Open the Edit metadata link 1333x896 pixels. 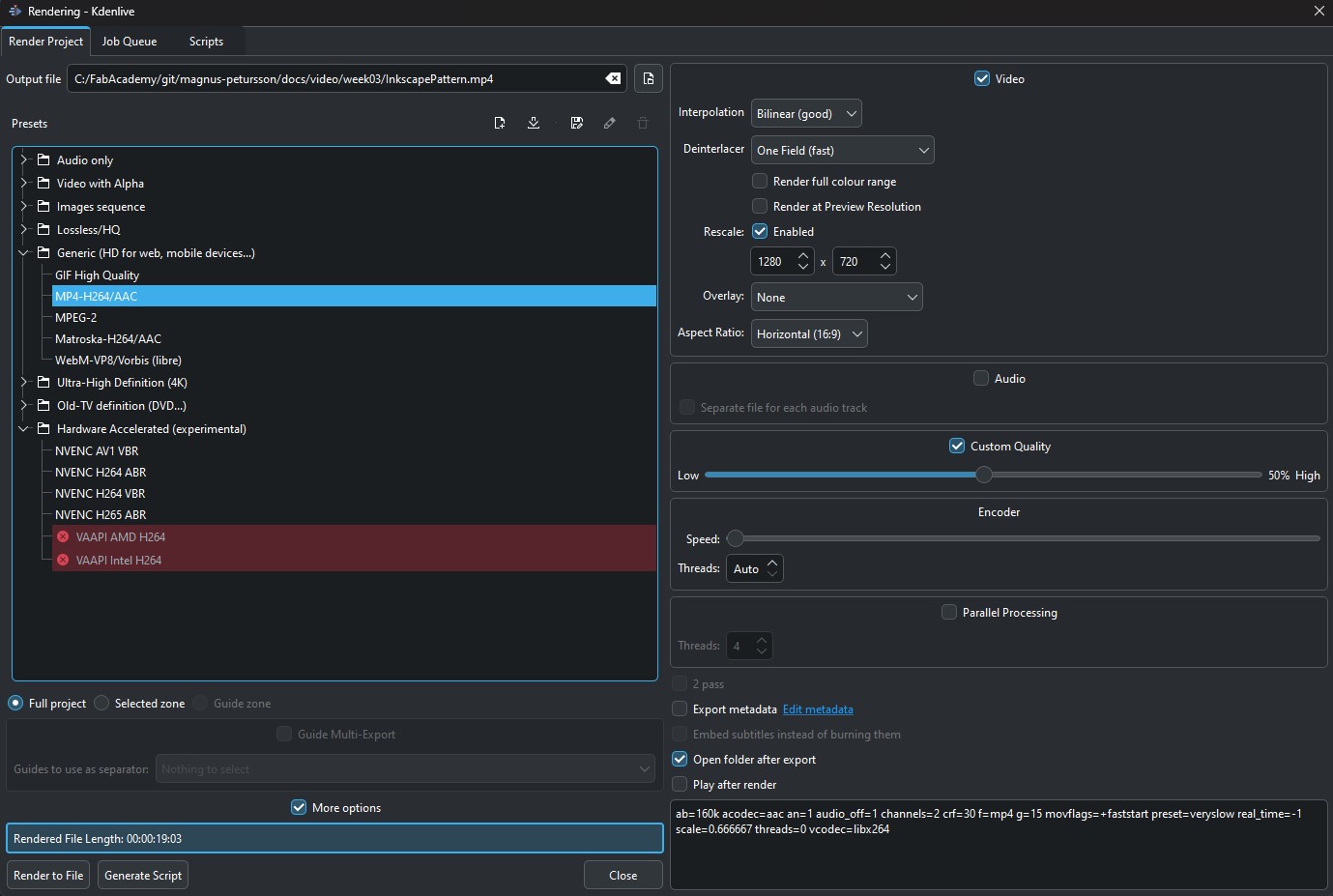click(818, 708)
